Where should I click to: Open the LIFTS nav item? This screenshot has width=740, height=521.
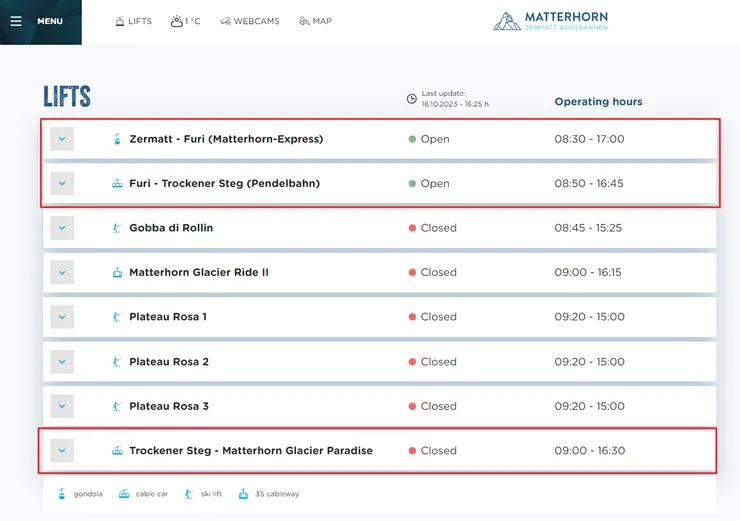134,21
